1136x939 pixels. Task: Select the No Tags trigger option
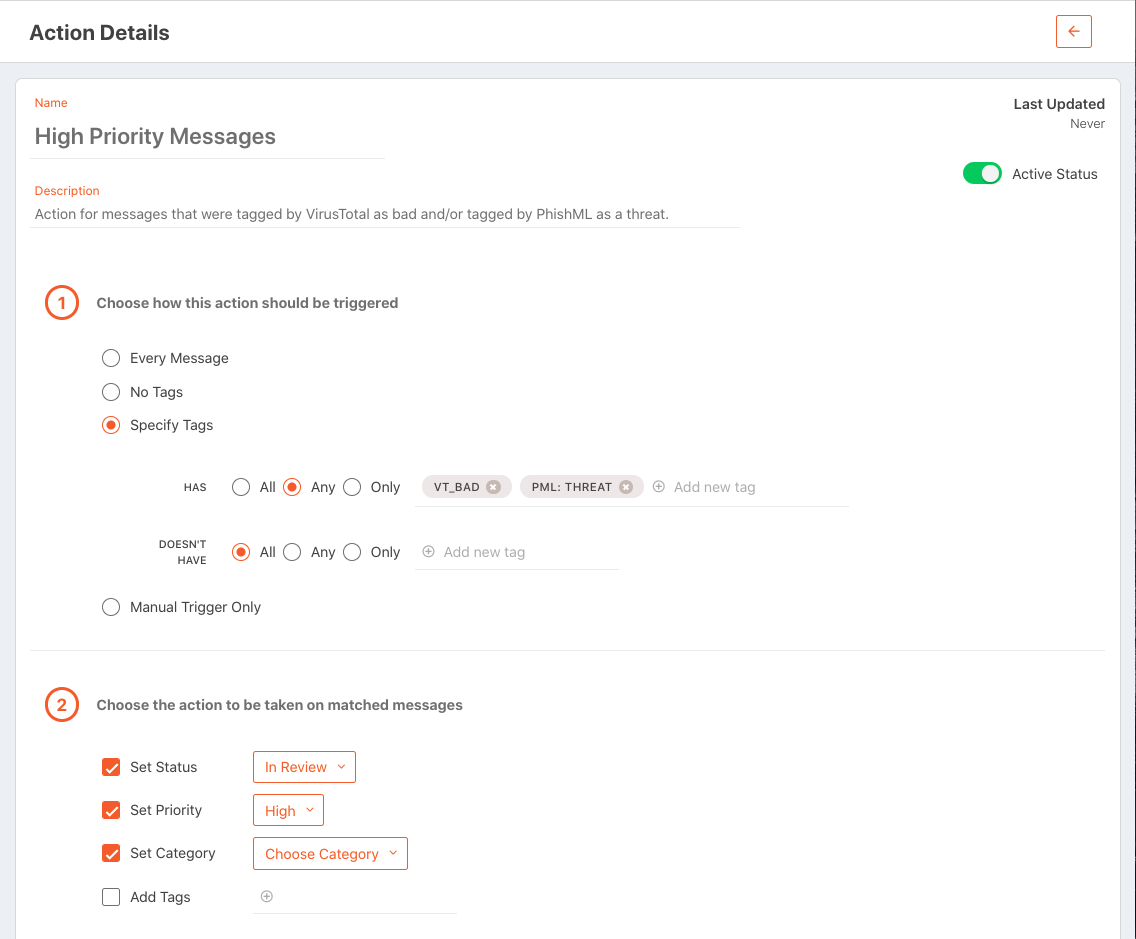click(110, 391)
